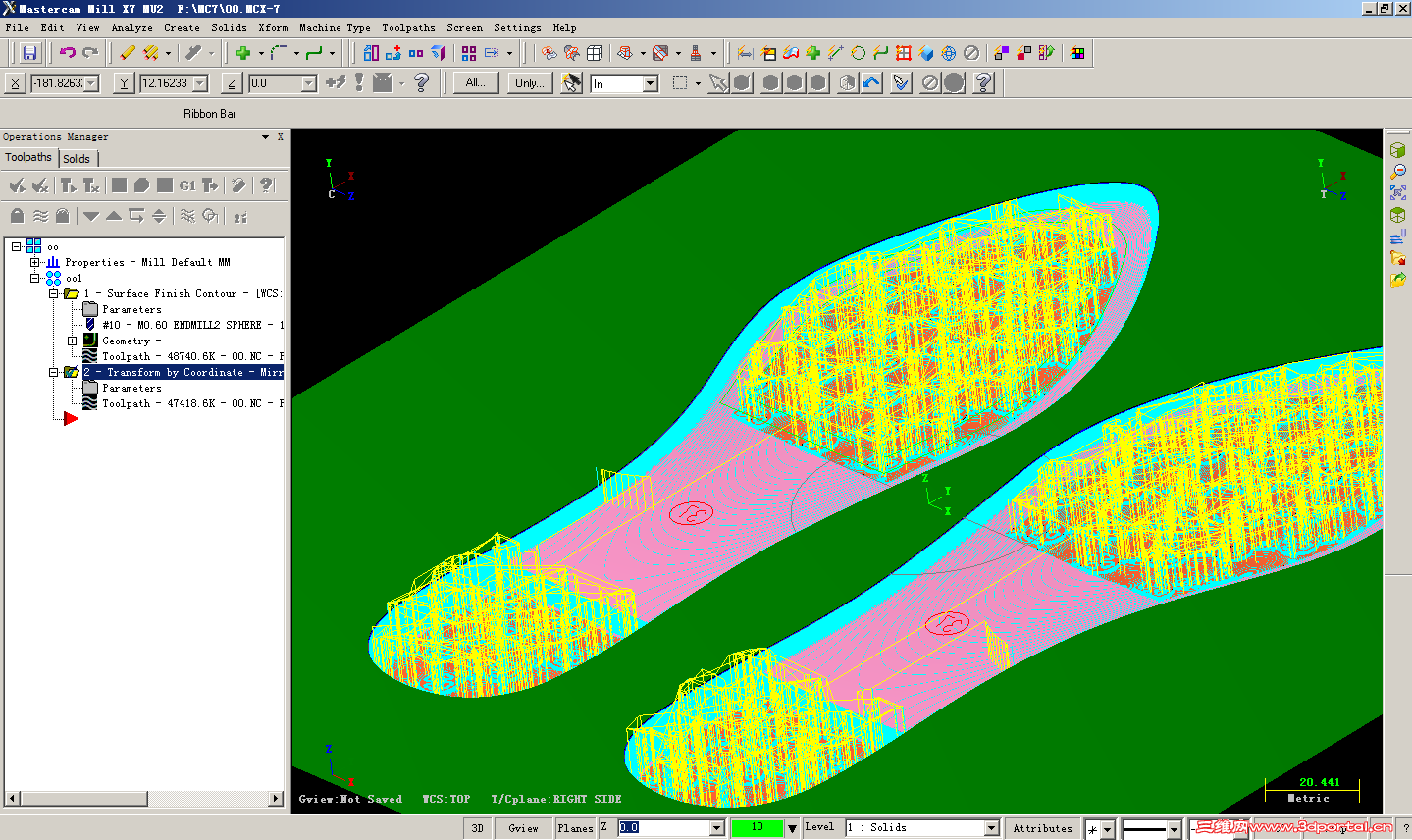Screen dimensions: 1412x840
Task: Click the Operations Manager help icon
Action: (x=266, y=185)
